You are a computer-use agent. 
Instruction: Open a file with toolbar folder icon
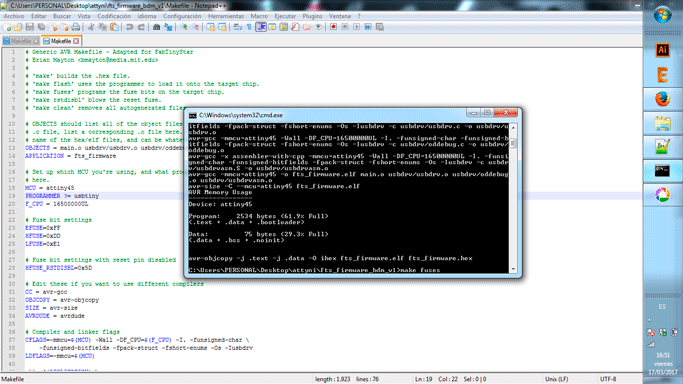[x=18, y=27]
